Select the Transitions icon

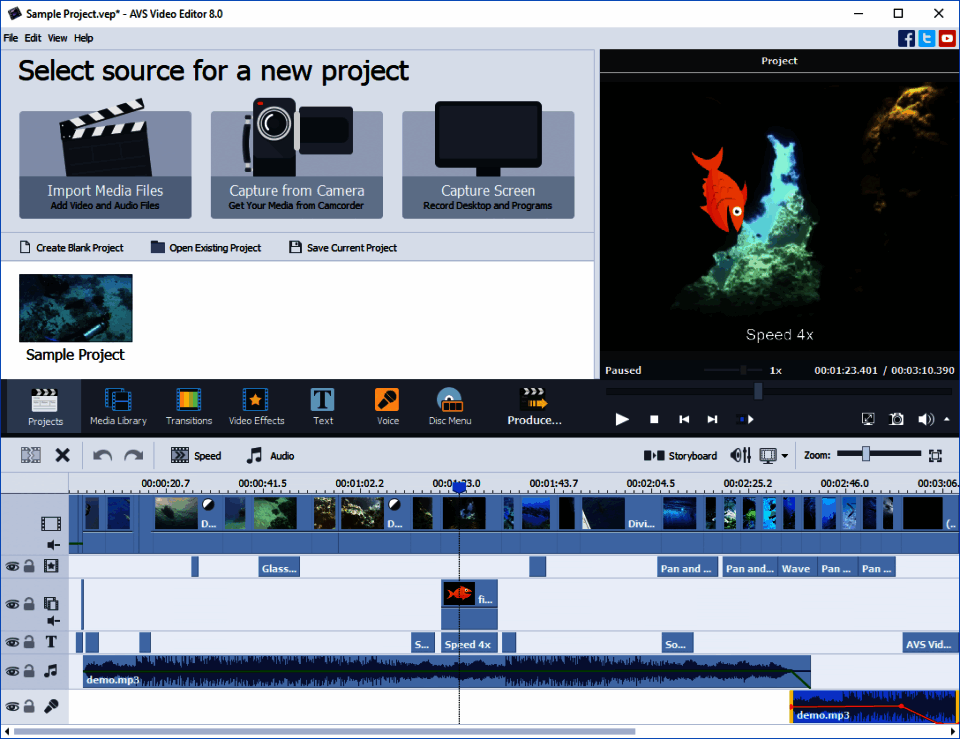tap(188, 406)
